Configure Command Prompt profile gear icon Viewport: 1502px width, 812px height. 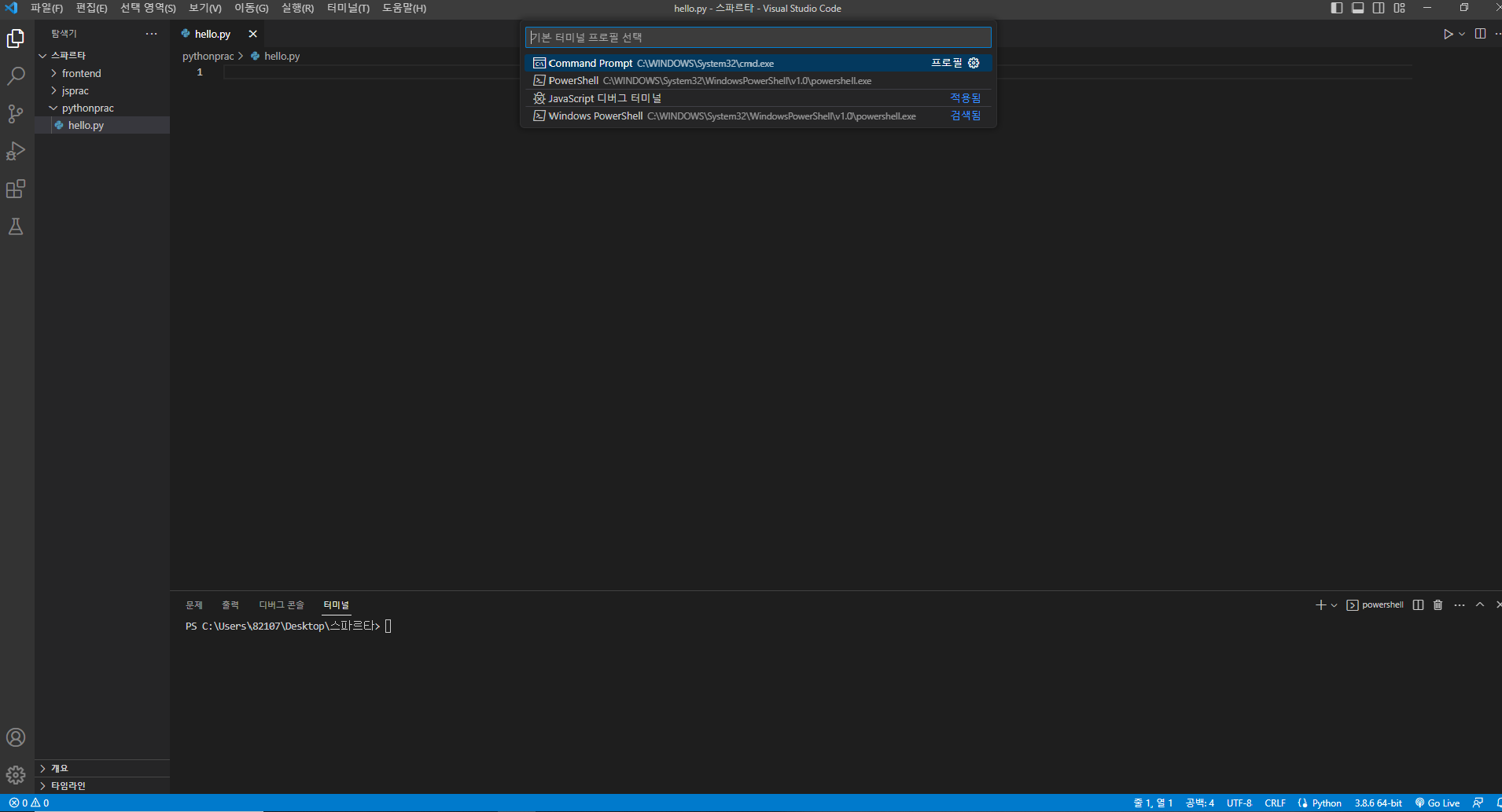point(974,63)
